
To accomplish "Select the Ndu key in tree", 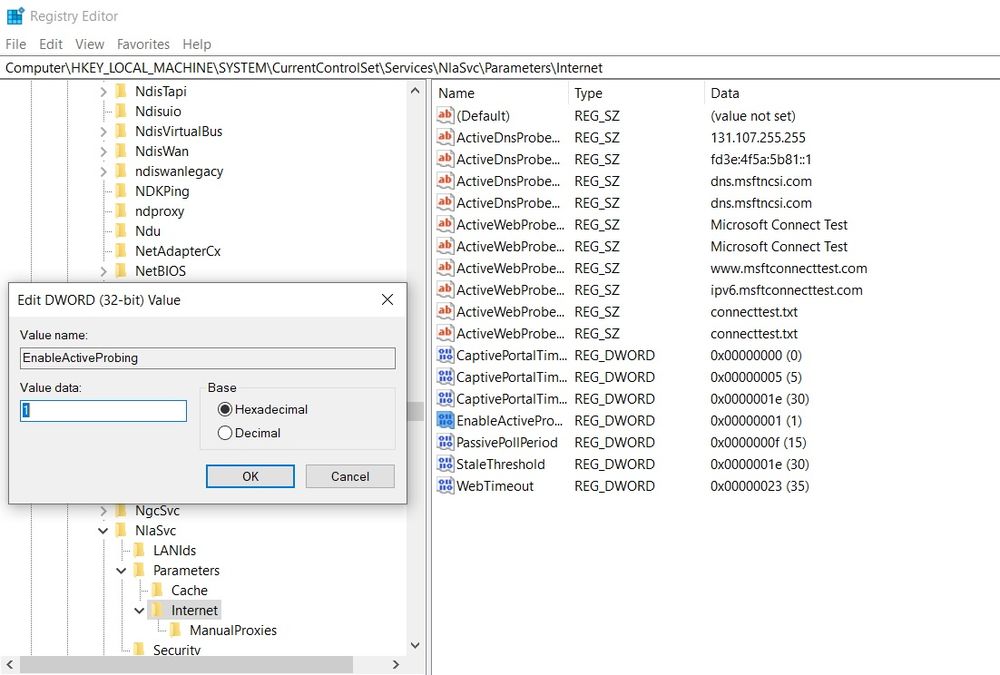I will click(x=147, y=231).
